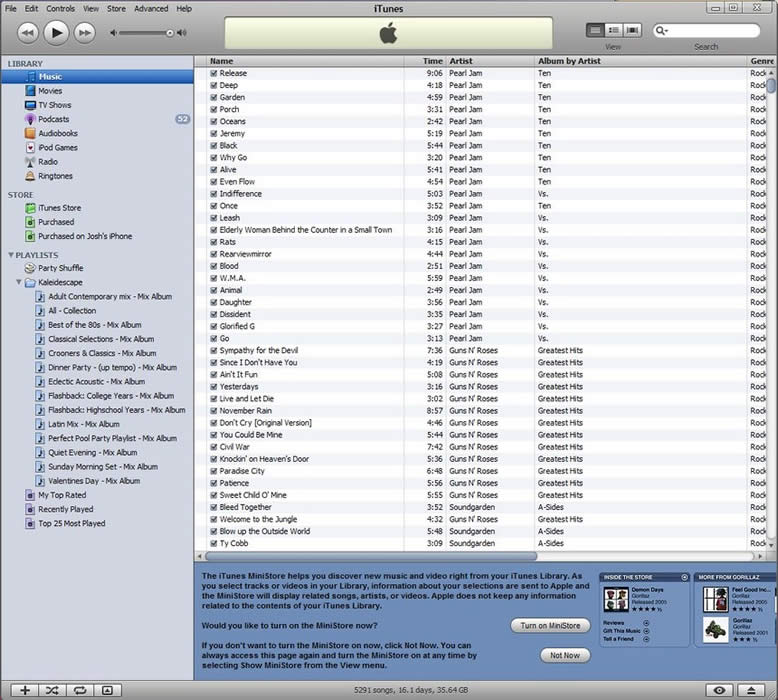Open Podcasts in the library
The height and width of the screenshot is (700, 778).
[x=54, y=119]
